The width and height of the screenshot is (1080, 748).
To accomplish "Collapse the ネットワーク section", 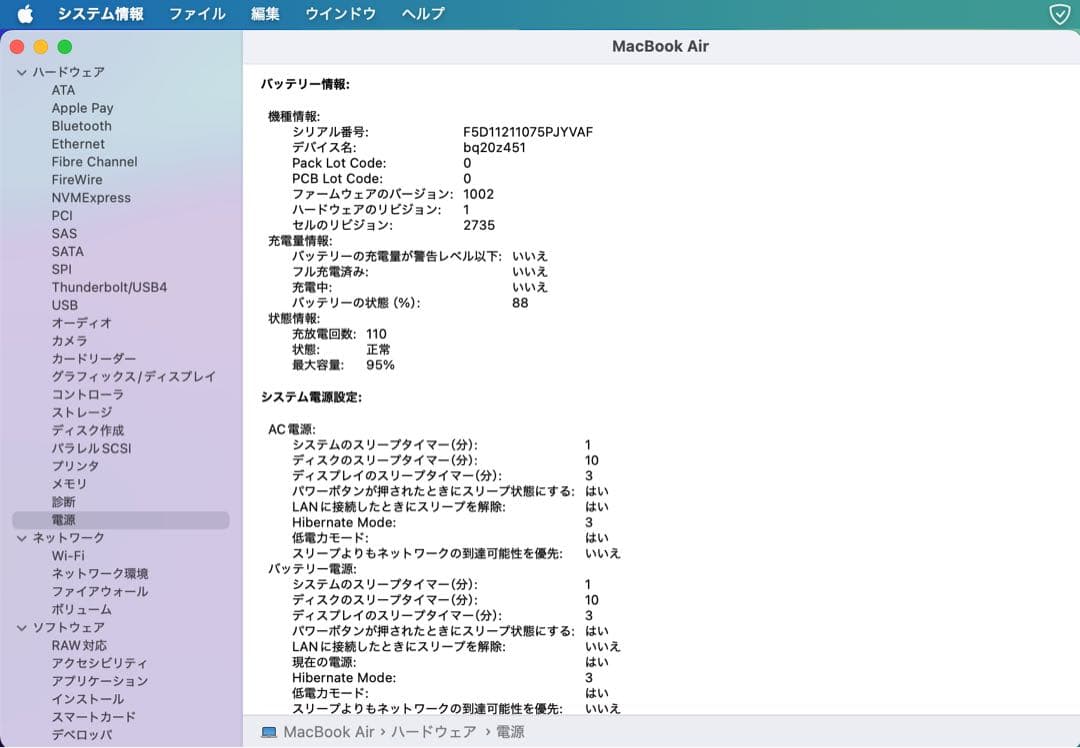I will coord(21,538).
